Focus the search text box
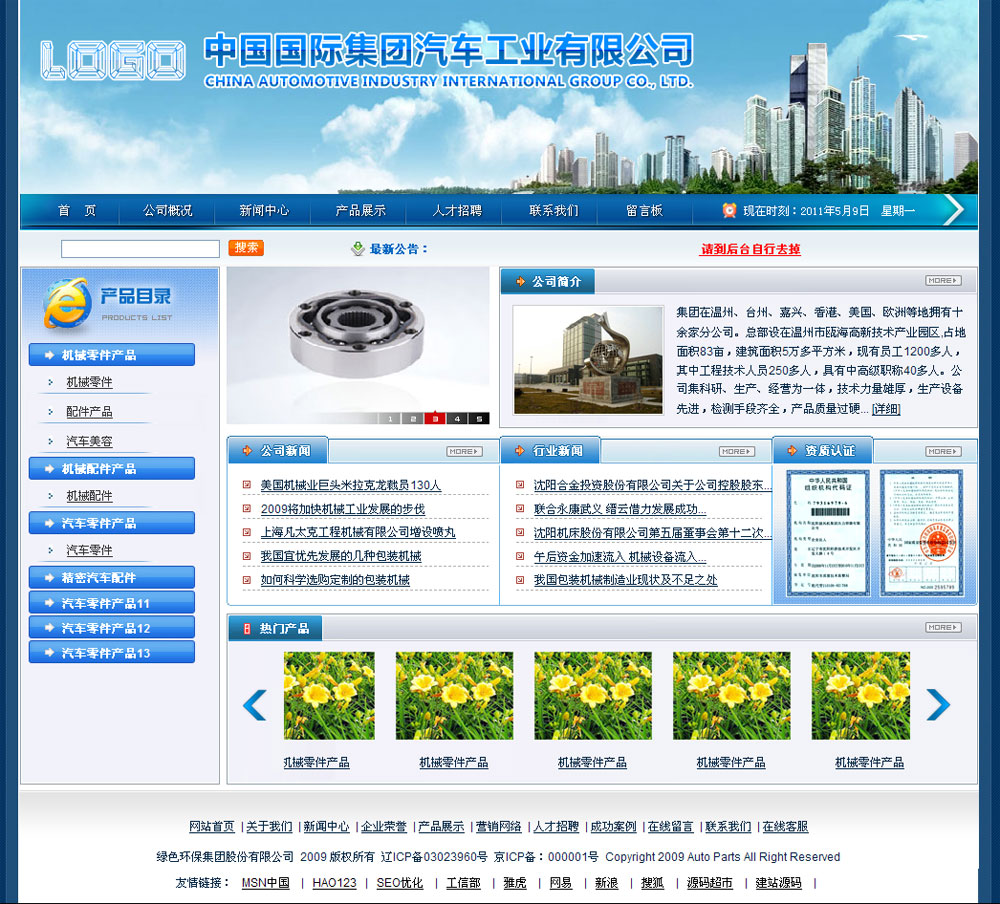This screenshot has width=1000, height=904. [x=140, y=249]
